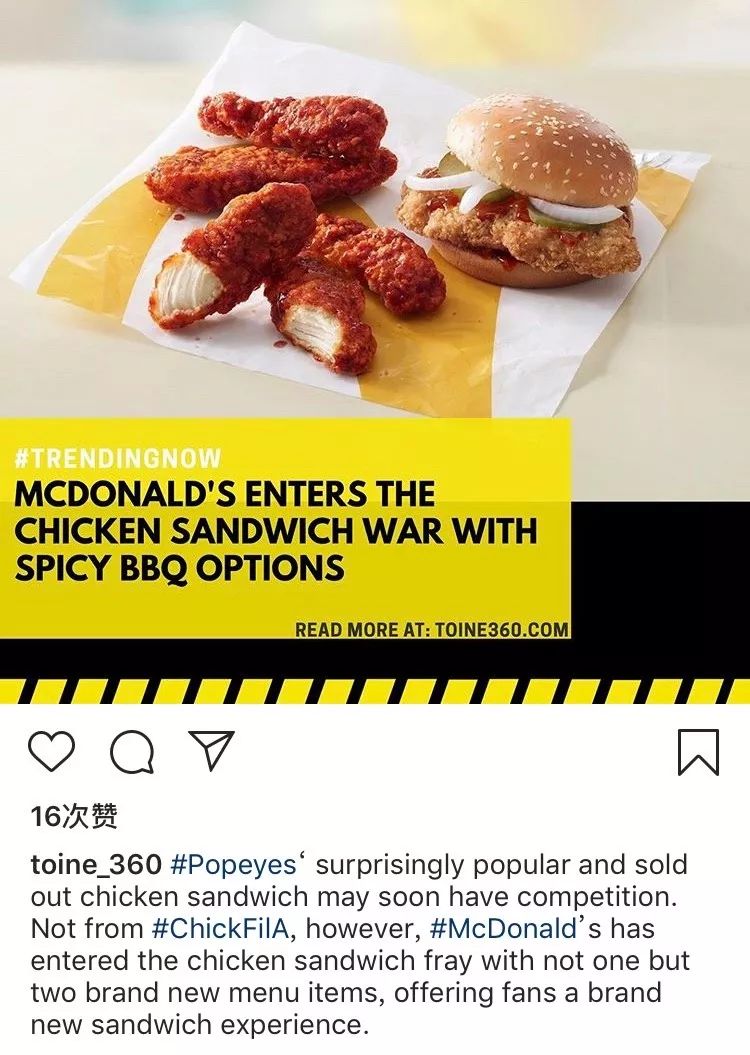Screen dimensions: 750x1055
Task: Like the post with the heart icon
Action: pos(52,751)
